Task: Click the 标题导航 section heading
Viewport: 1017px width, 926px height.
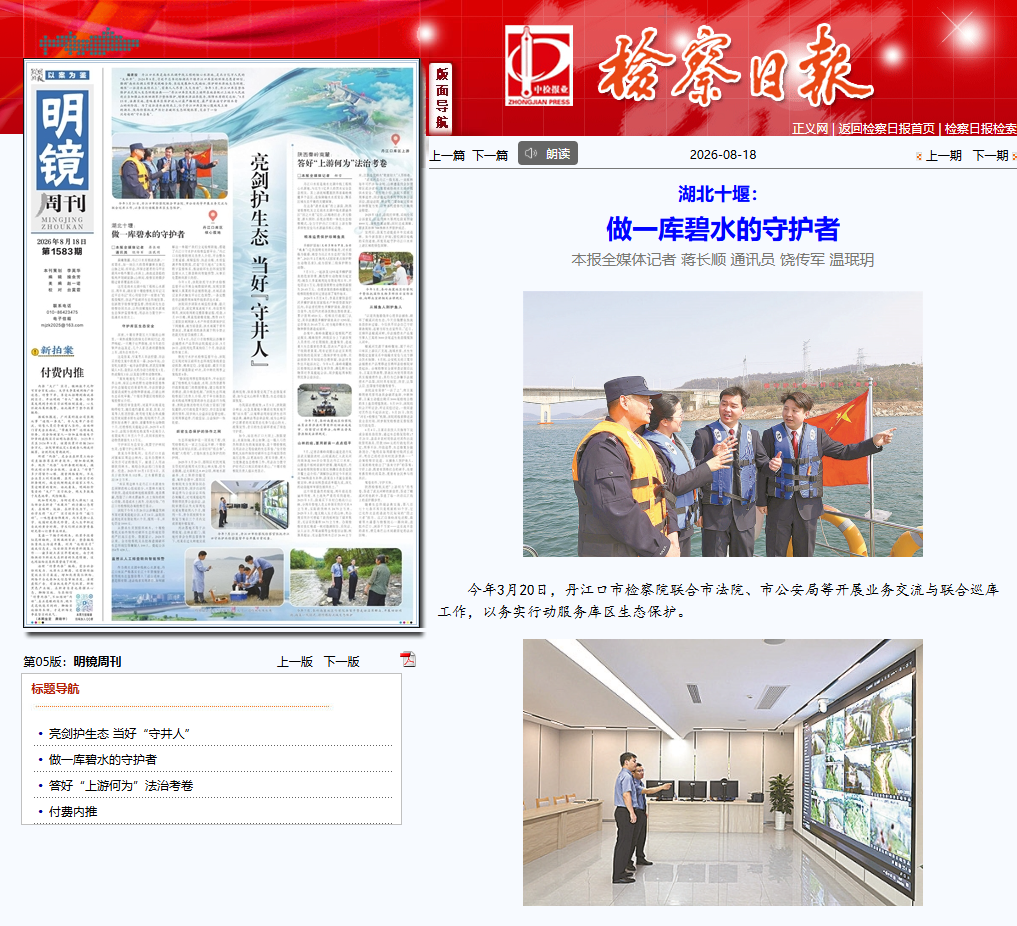Action: tap(55, 689)
